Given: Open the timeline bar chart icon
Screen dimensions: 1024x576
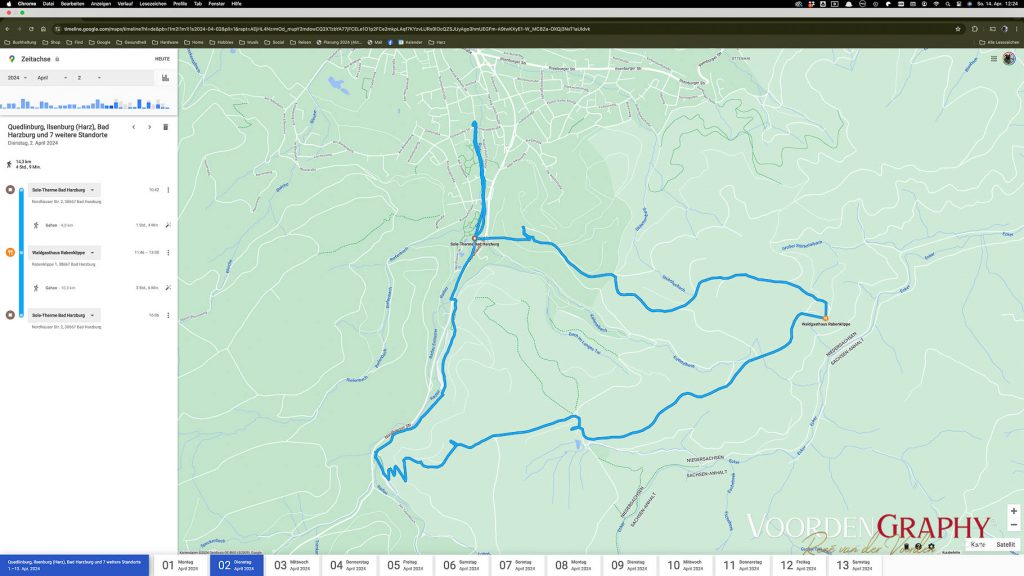Looking at the screenshot, I should [x=165, y=77].
